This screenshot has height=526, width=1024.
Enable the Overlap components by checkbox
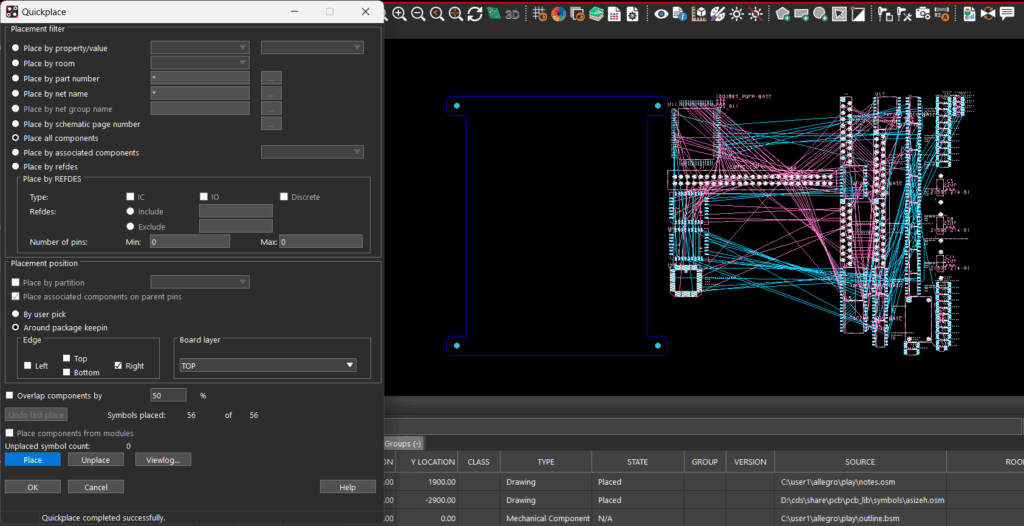(x=11, y=396)
